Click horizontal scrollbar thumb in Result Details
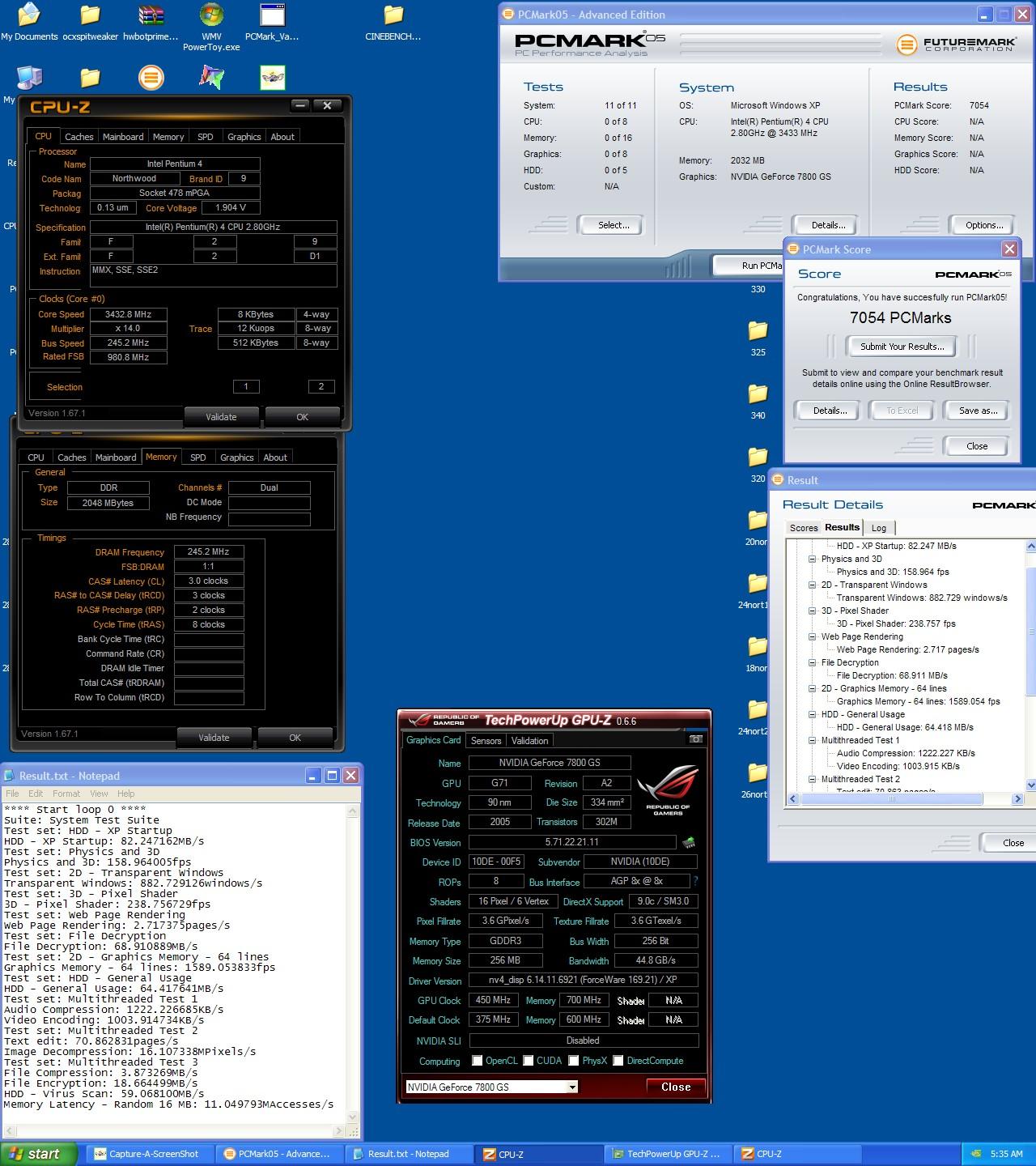Viewport: 1036px width, 1166px height. (x=890, y=798)
